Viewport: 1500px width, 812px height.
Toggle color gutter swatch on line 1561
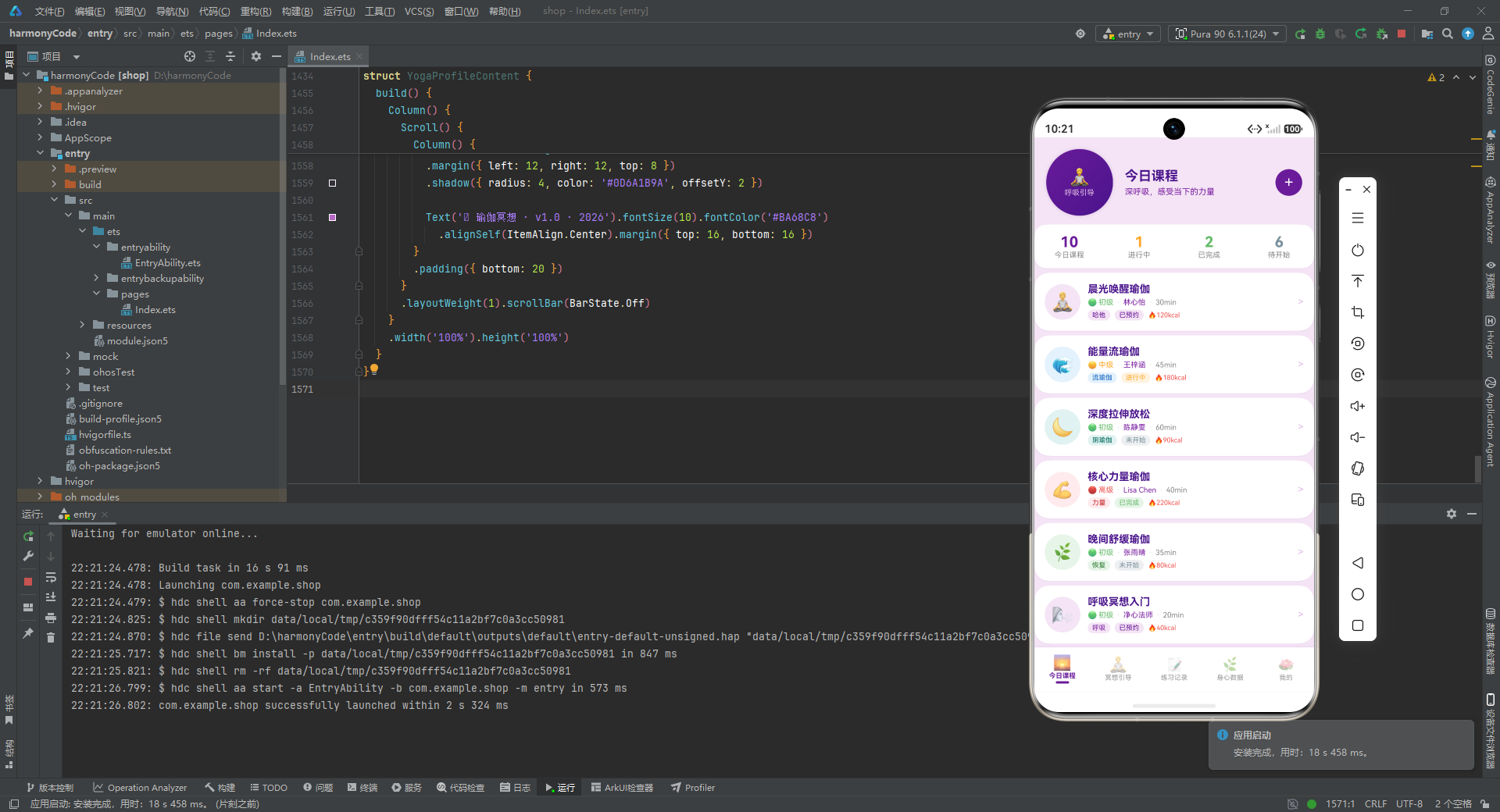tap(332, 217)
